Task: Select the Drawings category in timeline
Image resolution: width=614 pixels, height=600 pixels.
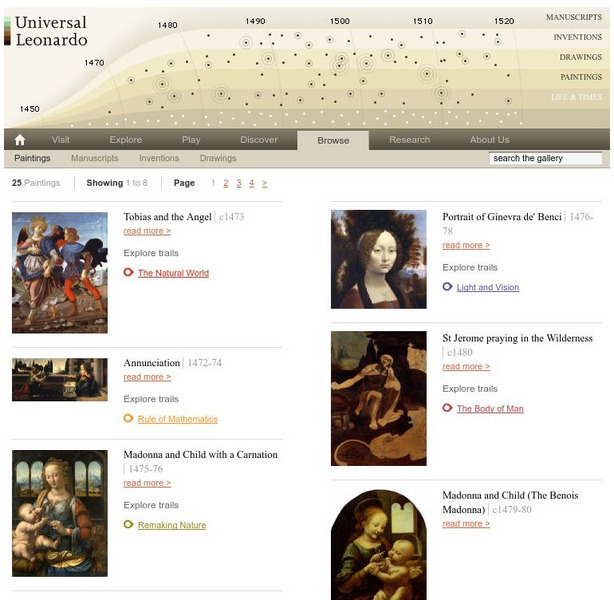Action: pos(580,57)
